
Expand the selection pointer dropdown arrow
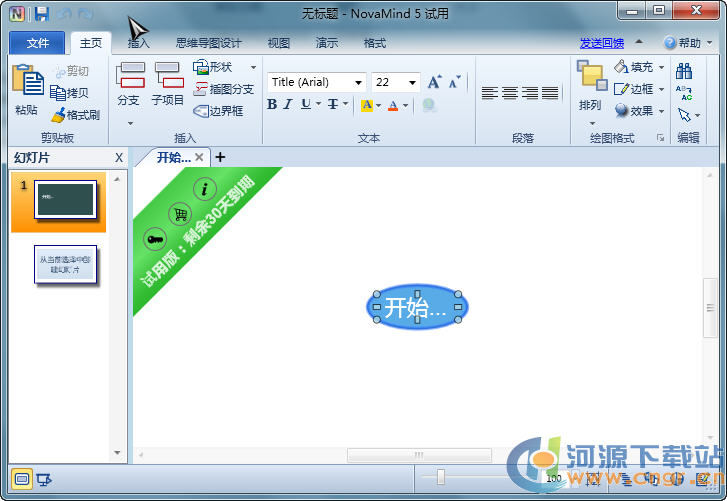(x=698, y=115)
